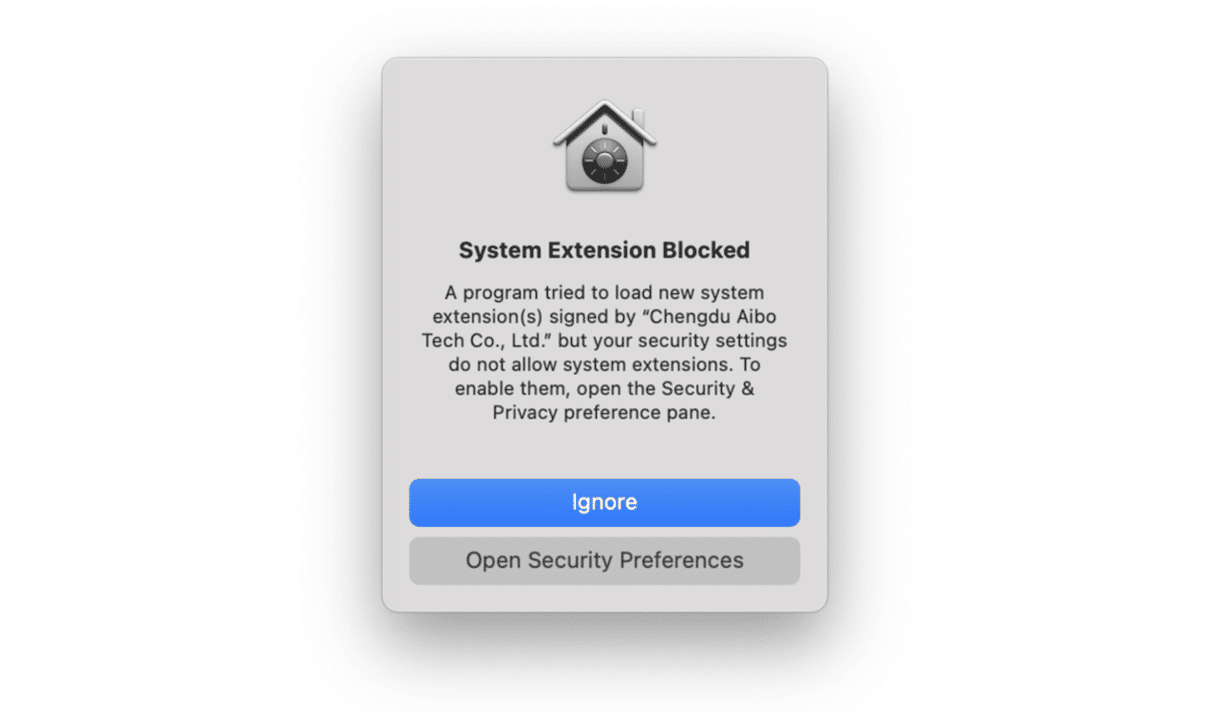Click empty dialog area above Ignore button

pos(604,452)
